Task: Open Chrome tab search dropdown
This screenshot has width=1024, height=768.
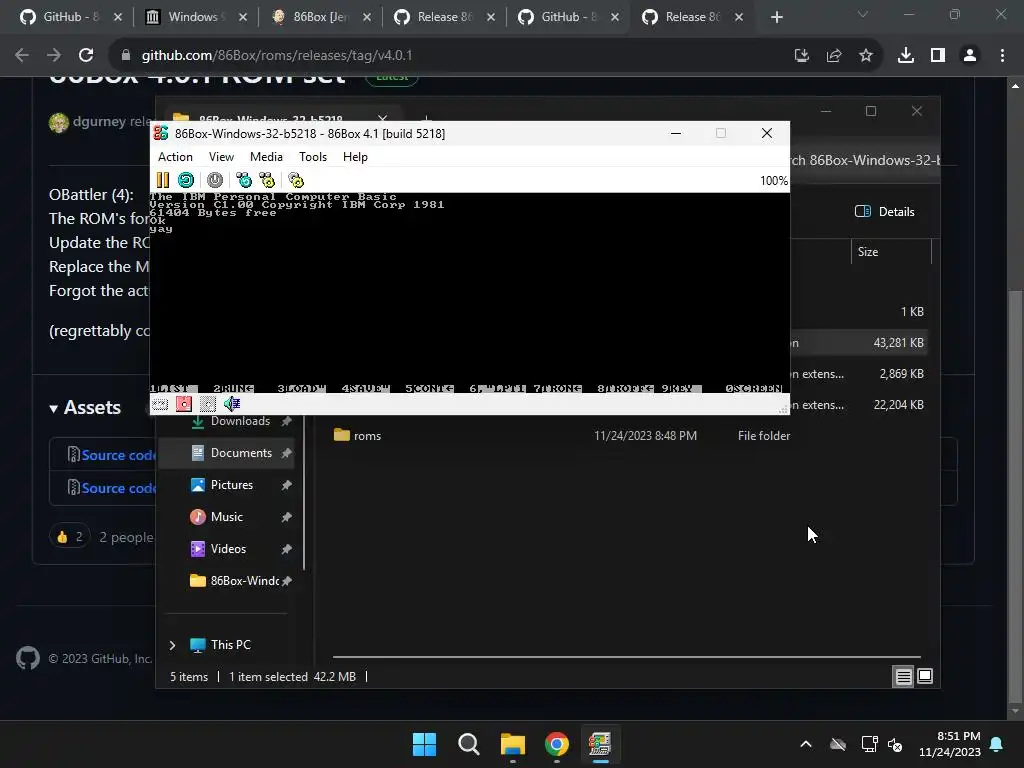Action: (x=863, y=14)
